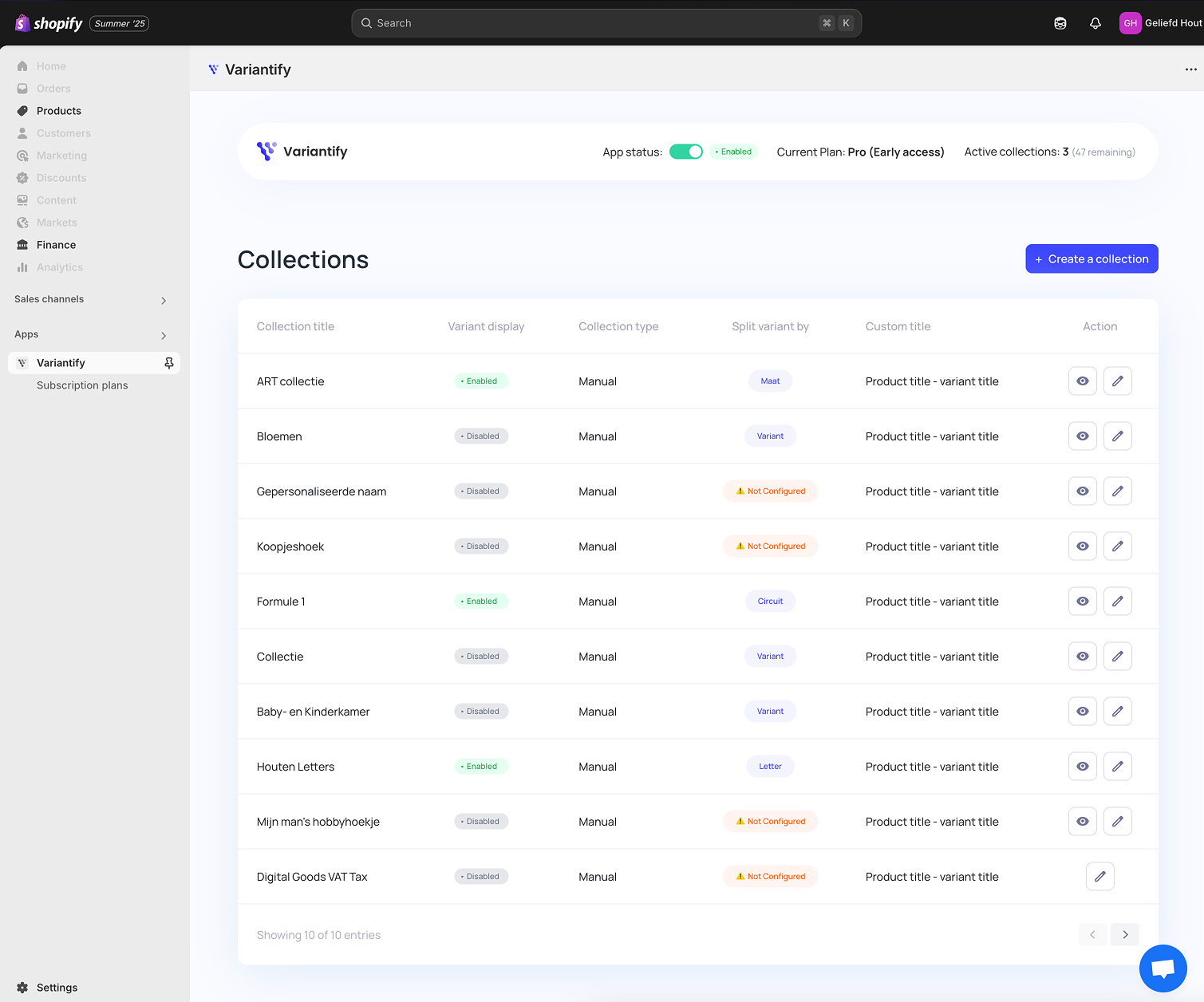Click Digital Goods VAT Tax title
This screenshot has height=1002, width=1204.
pyautogui.click(x=312, y=877)
